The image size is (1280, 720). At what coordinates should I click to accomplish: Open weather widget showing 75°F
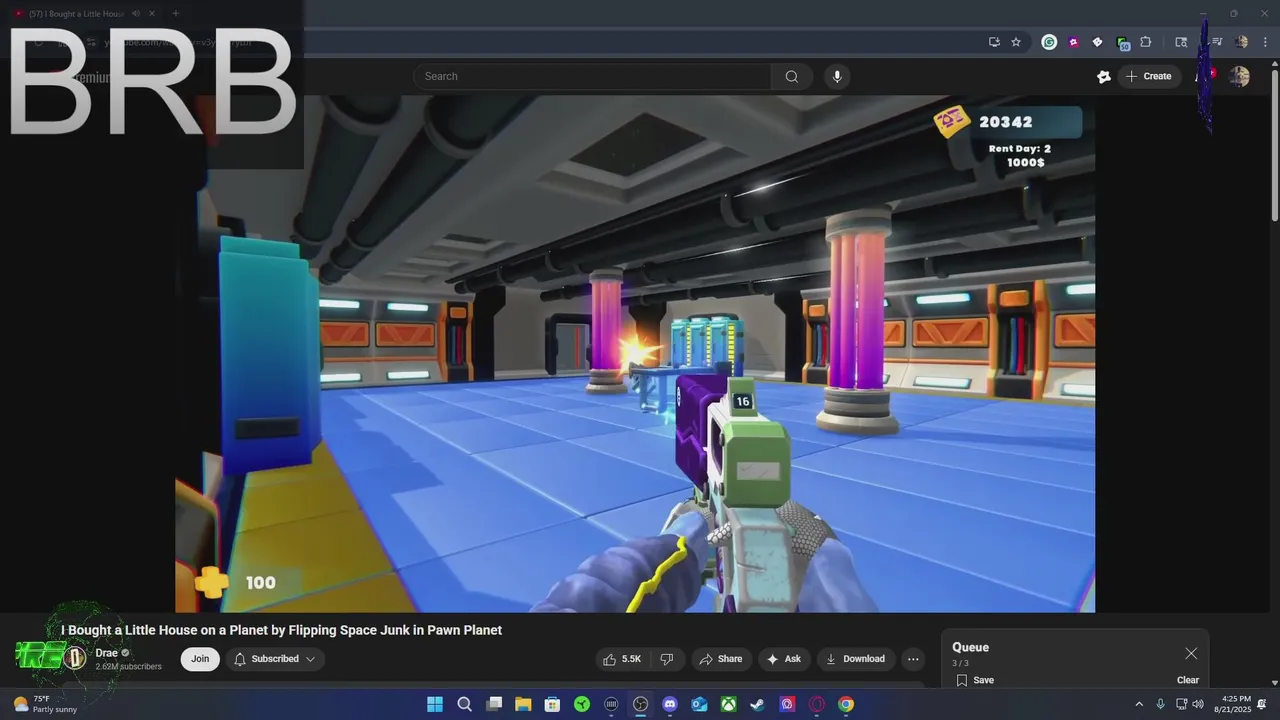click(45, 704)
